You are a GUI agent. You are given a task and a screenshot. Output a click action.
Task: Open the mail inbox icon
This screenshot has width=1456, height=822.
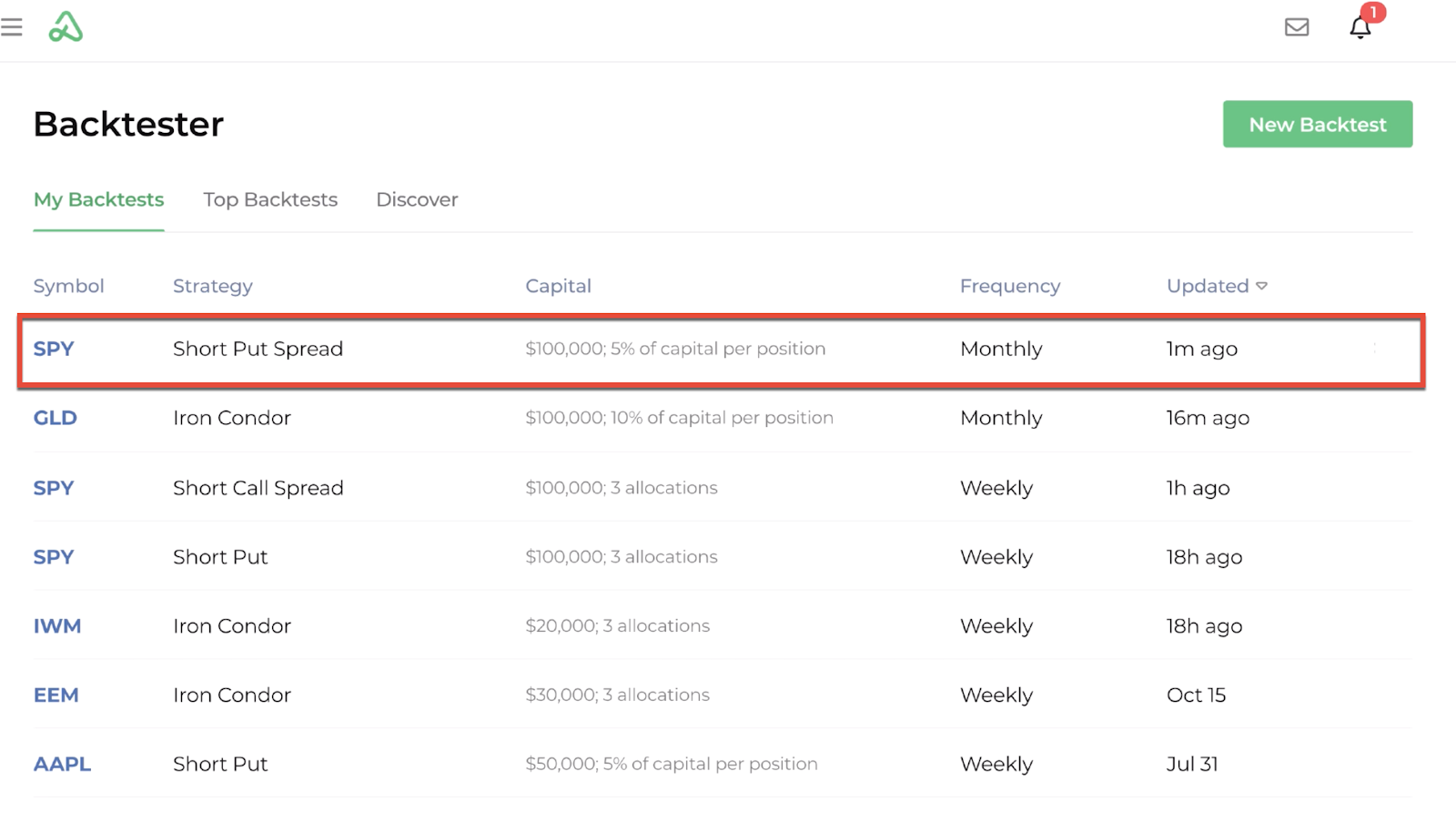(x=1297, y=27)
